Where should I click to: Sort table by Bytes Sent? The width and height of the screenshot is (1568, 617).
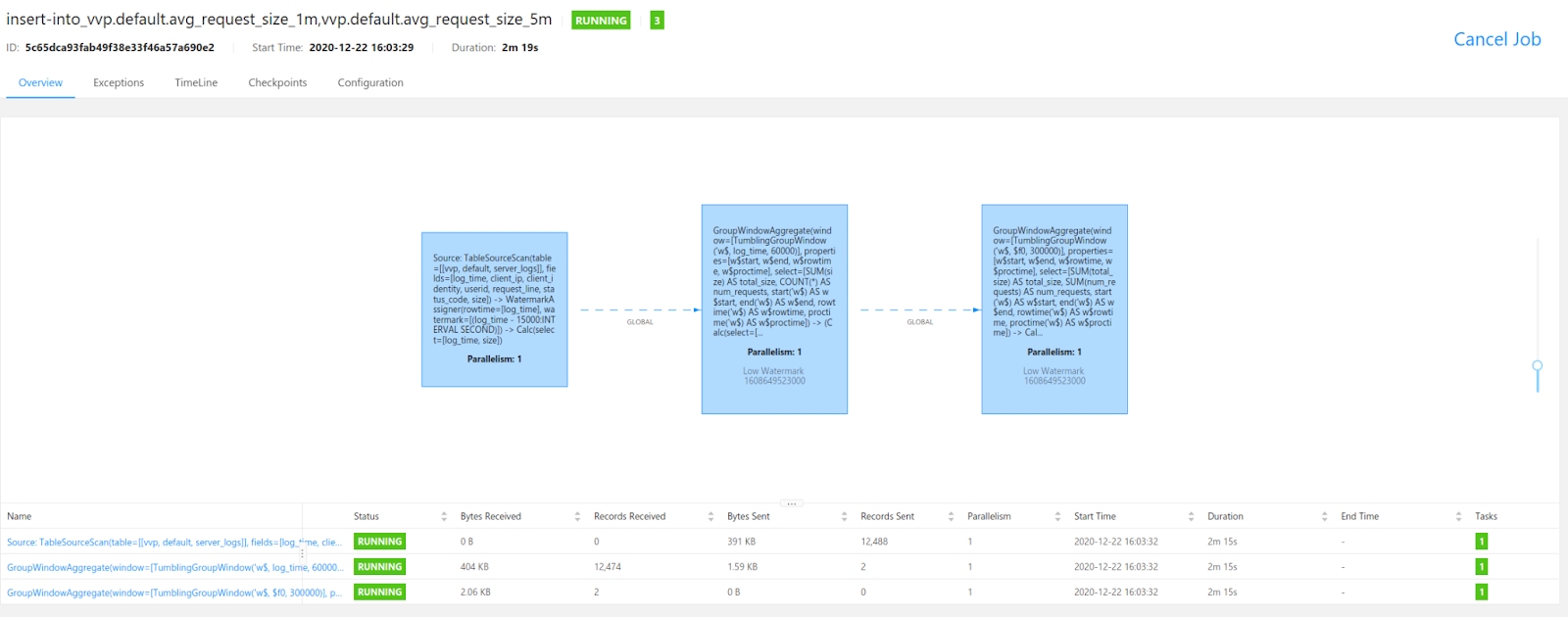coord(844,516)
